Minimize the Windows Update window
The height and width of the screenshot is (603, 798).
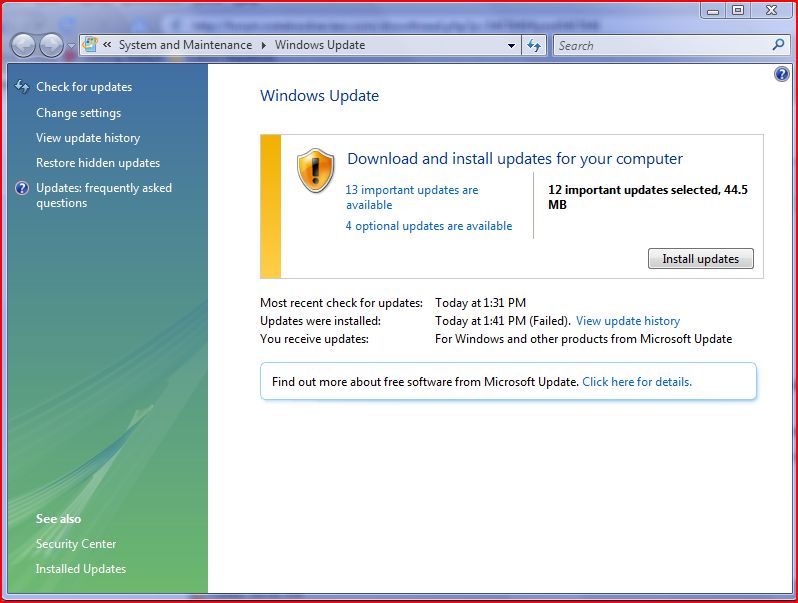[x=713, y=10]
